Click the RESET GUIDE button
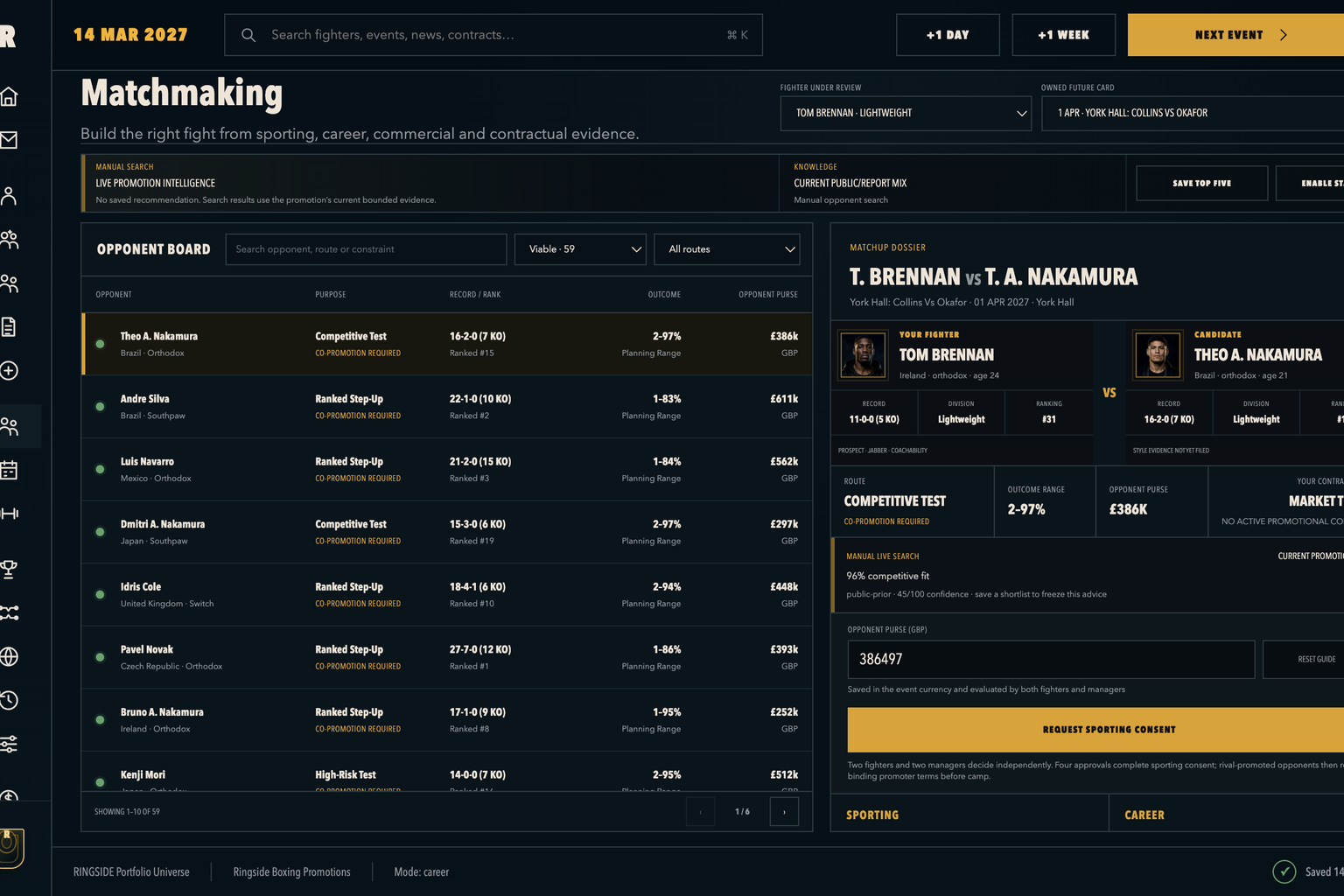 click(x=1304, y=660)
